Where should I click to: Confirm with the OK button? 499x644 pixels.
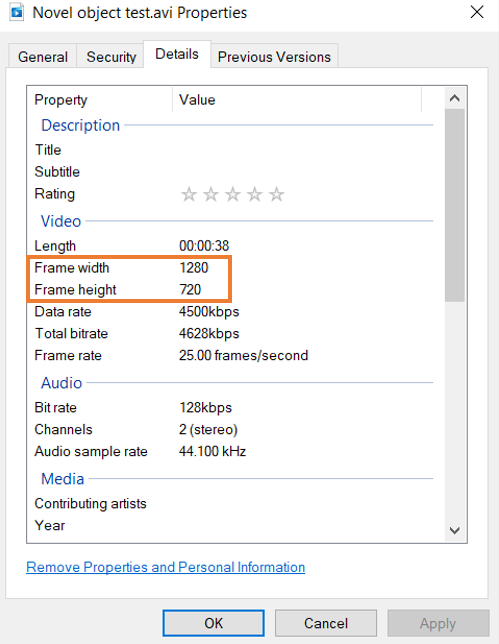(x=213, y=623)
